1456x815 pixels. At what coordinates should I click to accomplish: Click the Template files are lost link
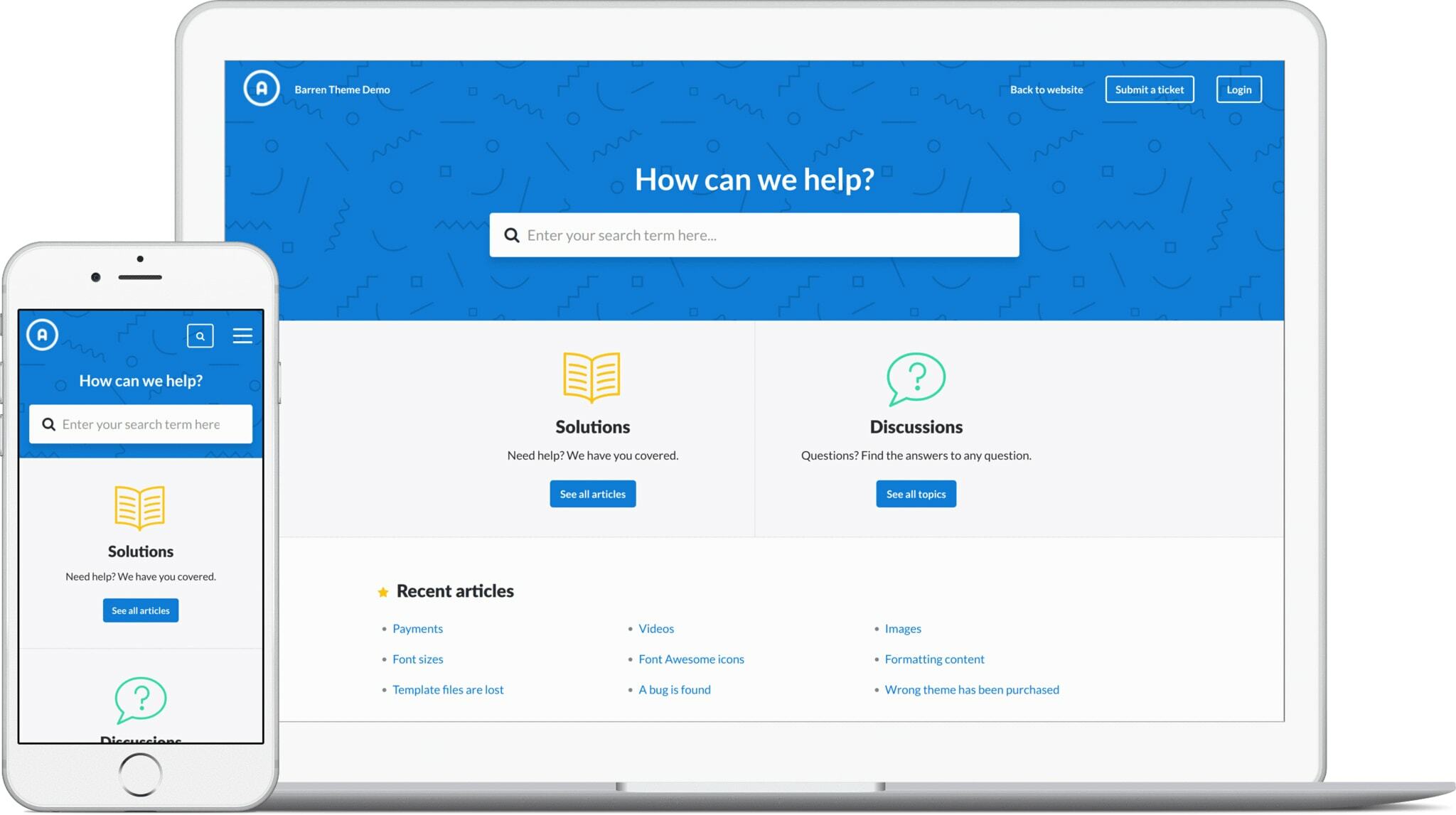(448, 689)
